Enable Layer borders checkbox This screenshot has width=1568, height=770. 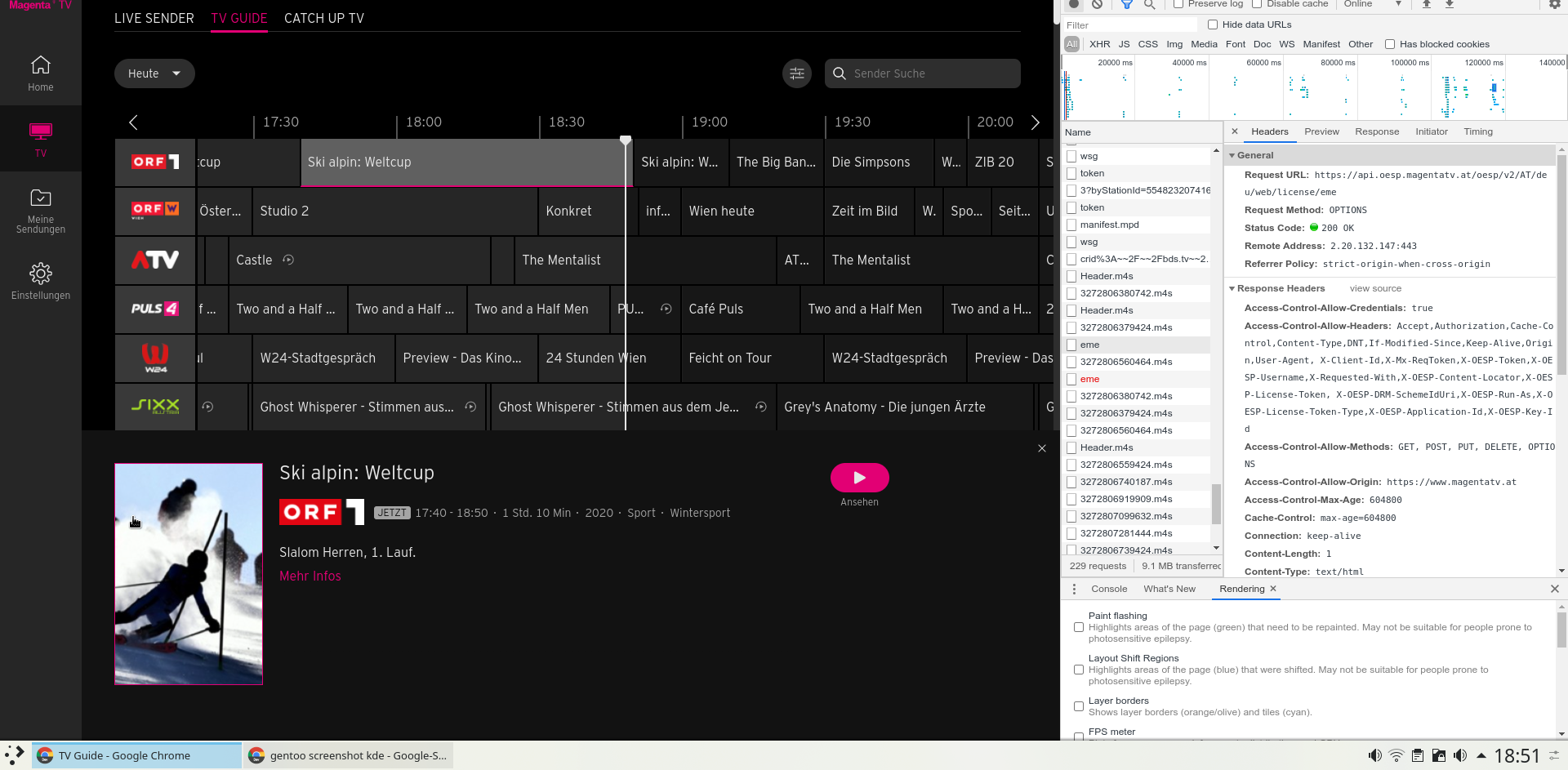tap(1079, 706)
